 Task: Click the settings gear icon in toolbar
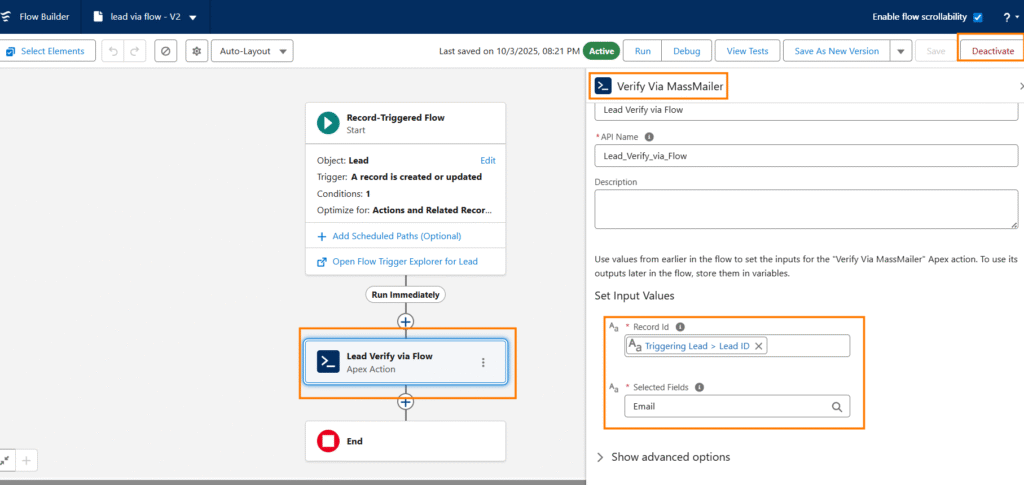tap(197, 51)
